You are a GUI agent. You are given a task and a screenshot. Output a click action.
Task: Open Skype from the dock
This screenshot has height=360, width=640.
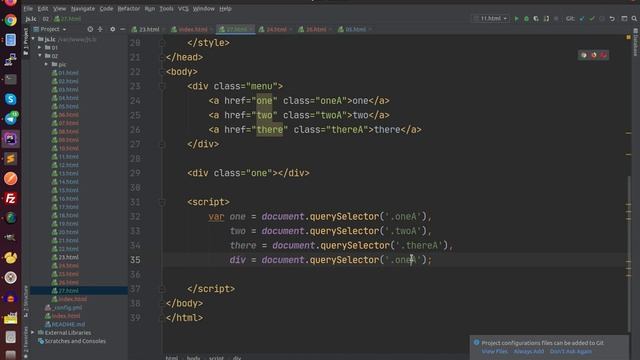coord(11,99)
